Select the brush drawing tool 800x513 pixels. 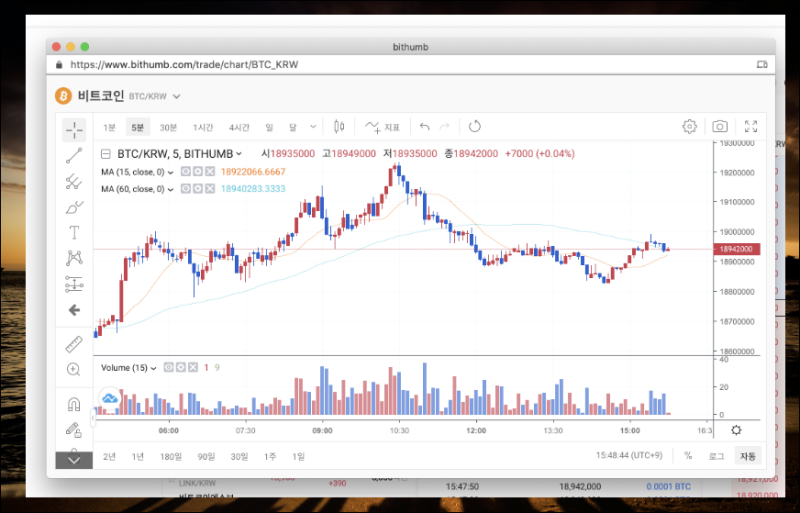74,207
